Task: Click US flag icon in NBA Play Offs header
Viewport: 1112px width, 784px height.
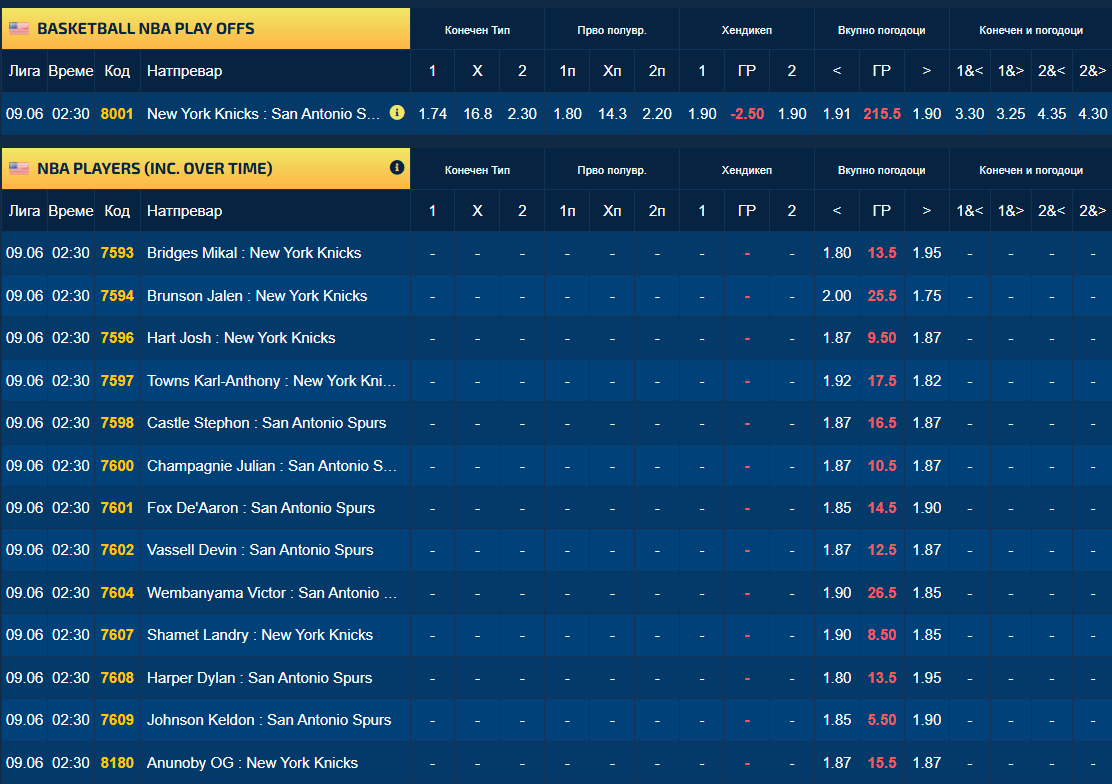Action: pyautogui.click(x=18, y=28)
